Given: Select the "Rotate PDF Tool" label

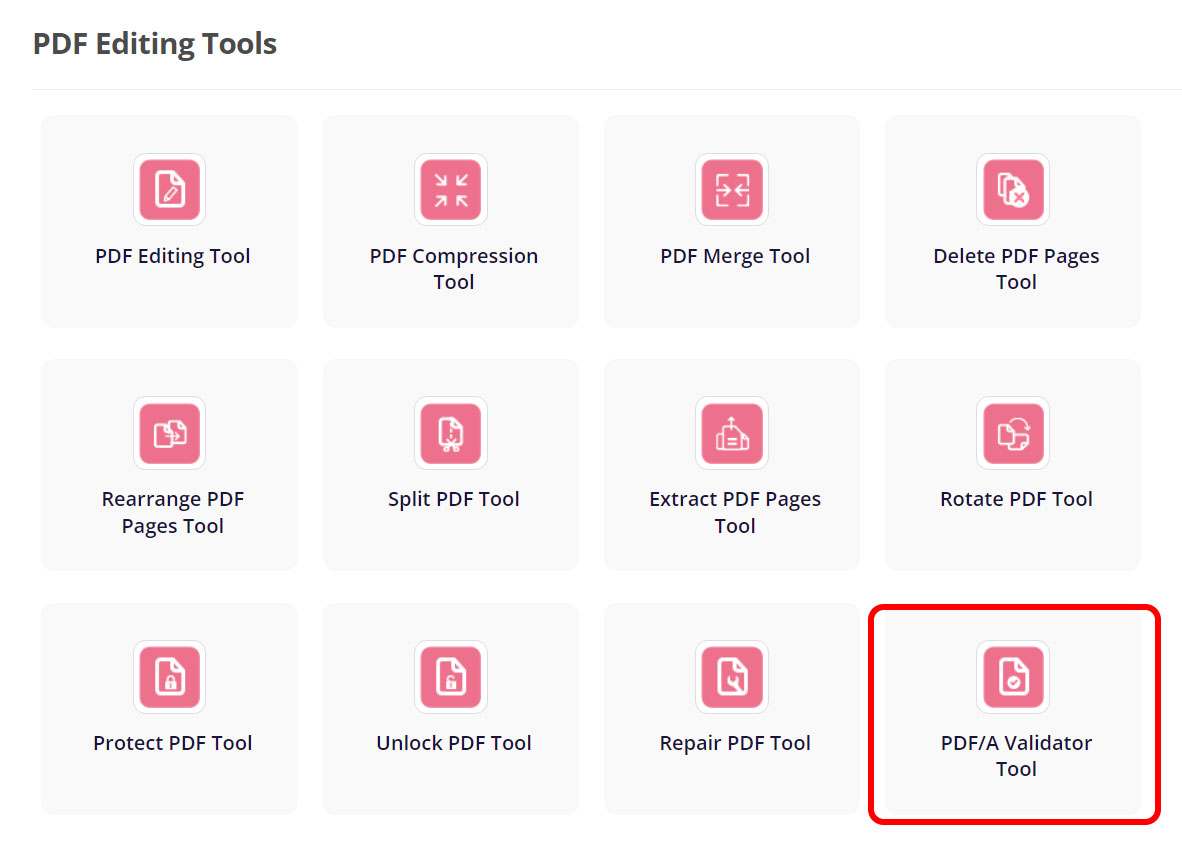Looking at the screenshot, I should point(1016,499).
